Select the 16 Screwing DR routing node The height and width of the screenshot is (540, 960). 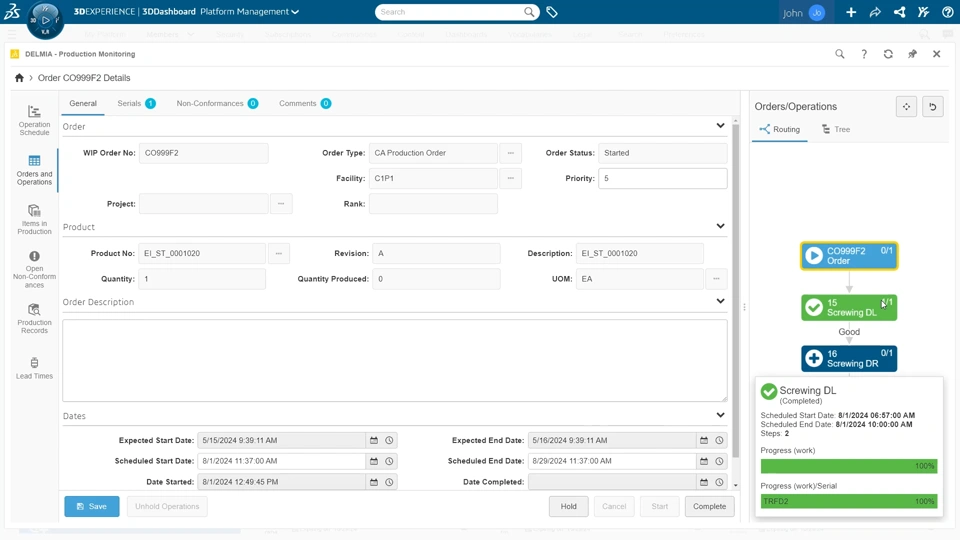(849, 358)
